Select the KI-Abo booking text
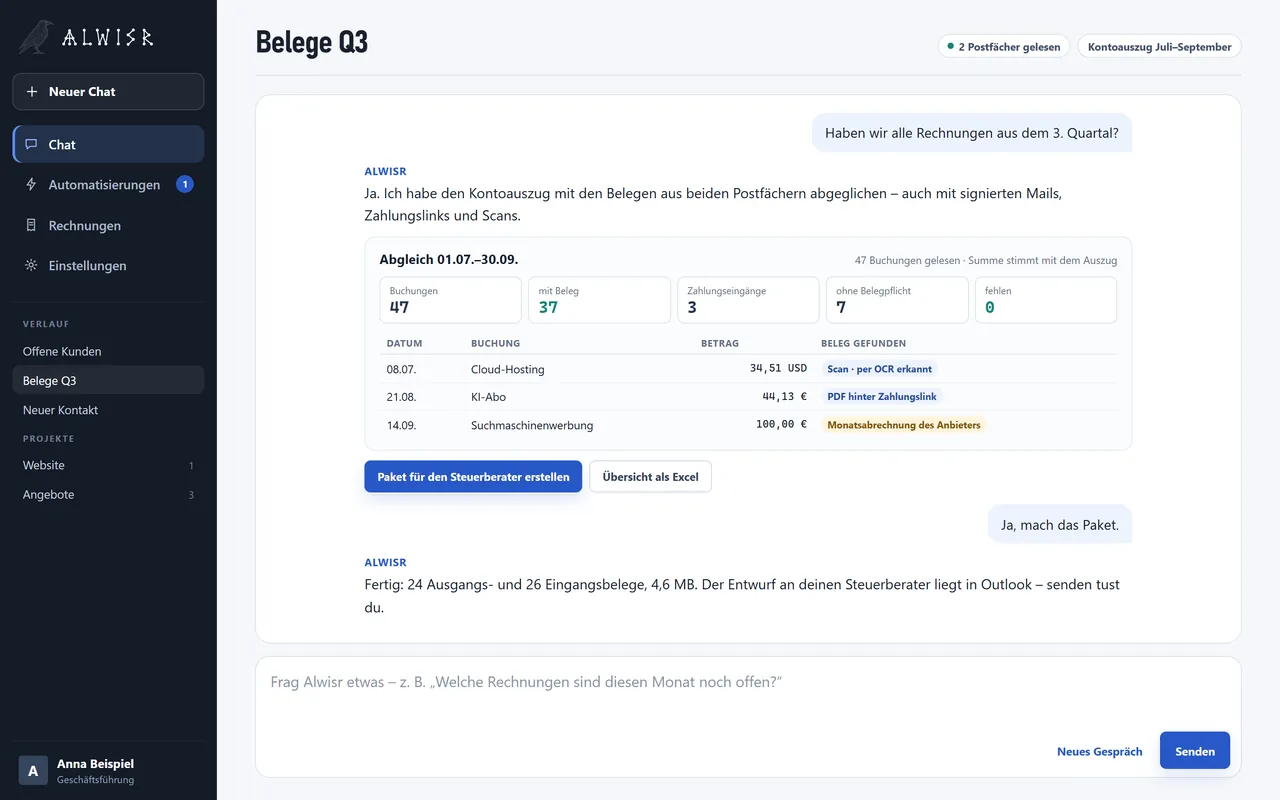 click(x=489, y=397)
